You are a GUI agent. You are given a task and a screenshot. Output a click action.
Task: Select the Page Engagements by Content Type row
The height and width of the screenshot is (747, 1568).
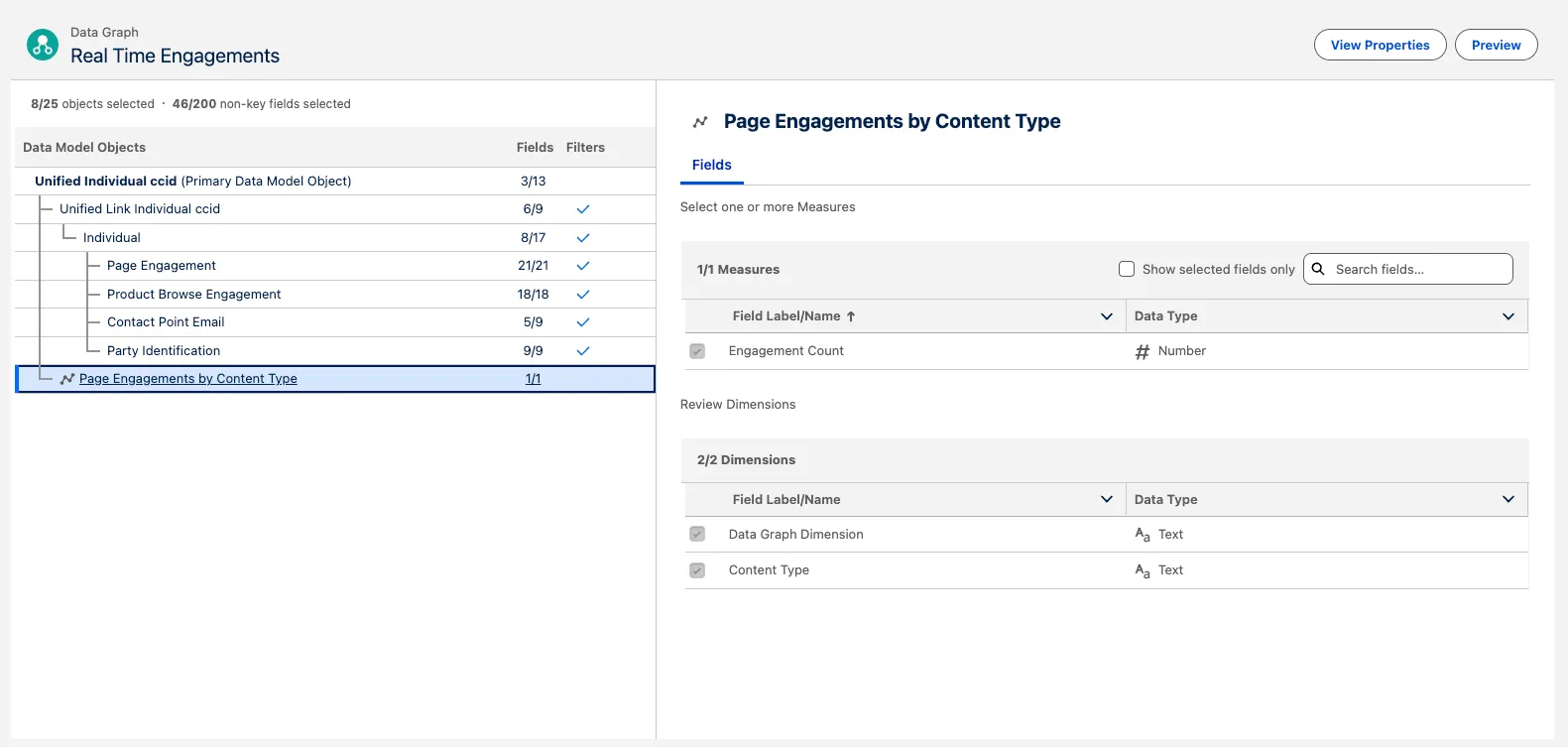(x=188, y=379)
